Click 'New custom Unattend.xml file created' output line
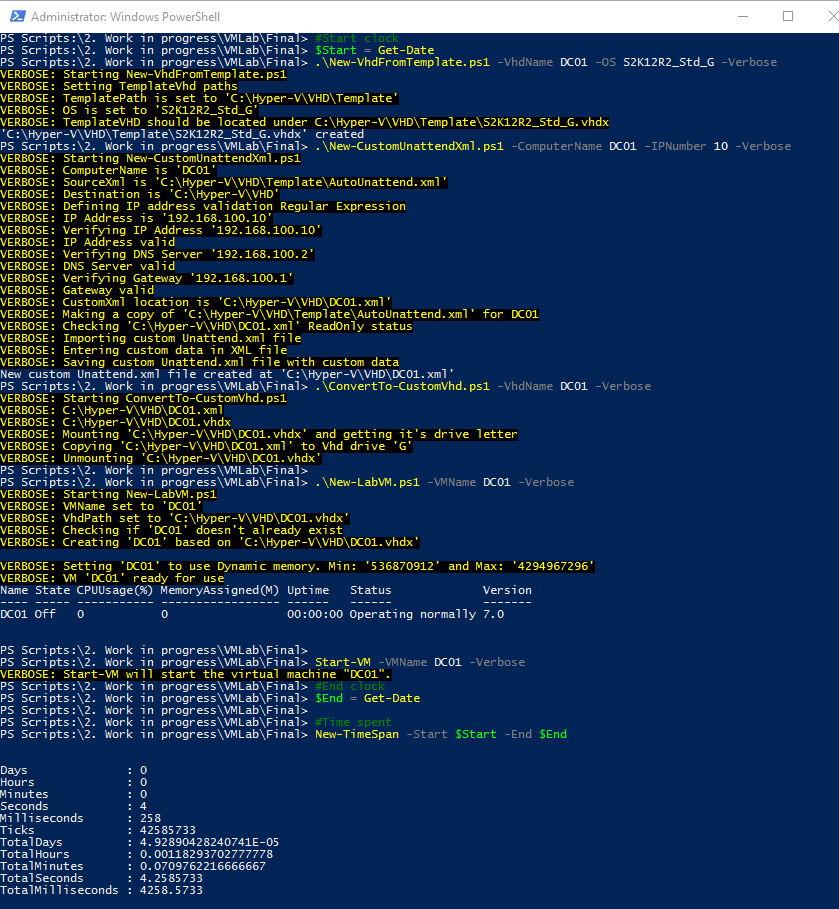Image resolution: width=839 pixels, height=909 pixels. [x=227, y=374]
